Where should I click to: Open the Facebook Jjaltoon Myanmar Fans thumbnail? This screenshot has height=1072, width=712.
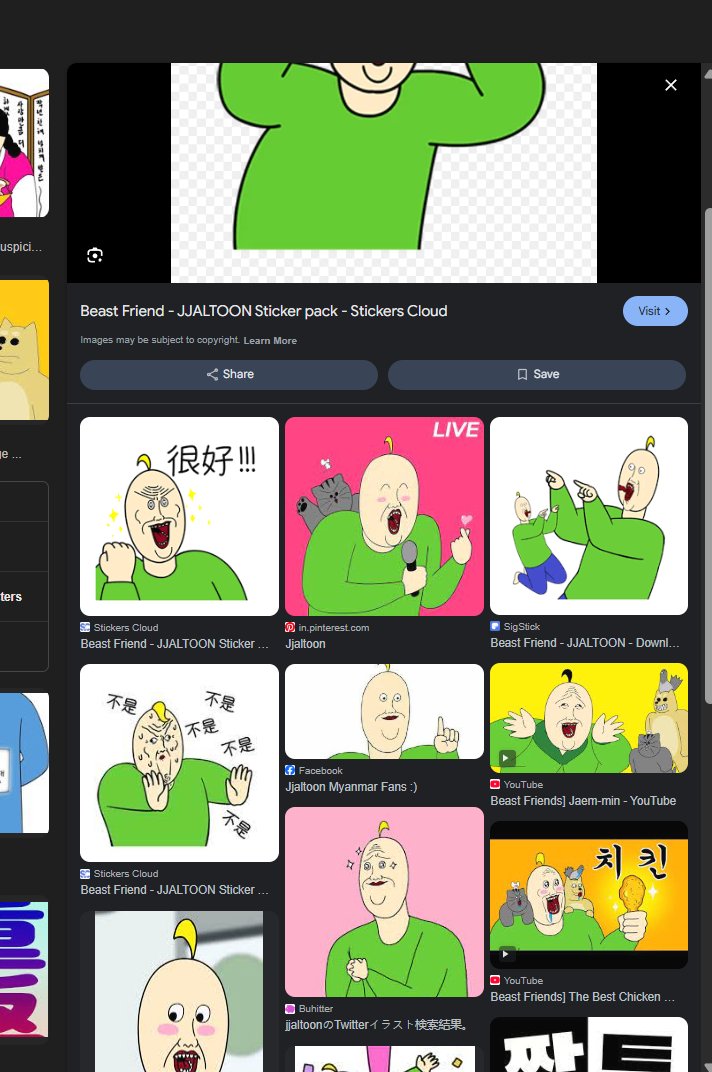pyautogui.click(x=384, y=712)
